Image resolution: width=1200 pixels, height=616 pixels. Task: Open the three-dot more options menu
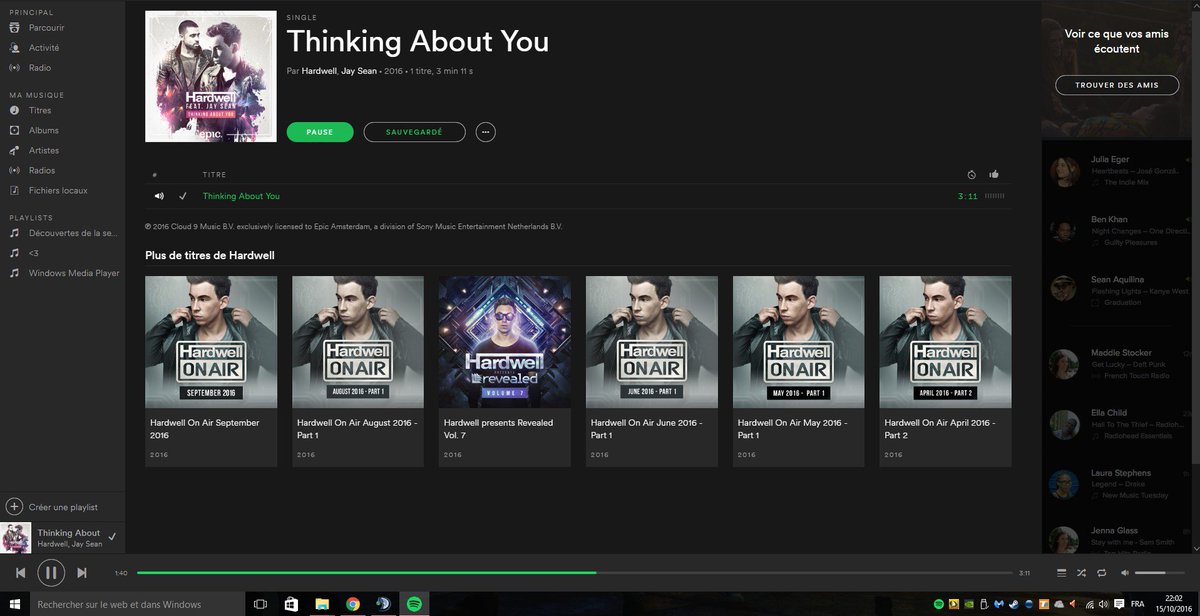click(485, 132)
